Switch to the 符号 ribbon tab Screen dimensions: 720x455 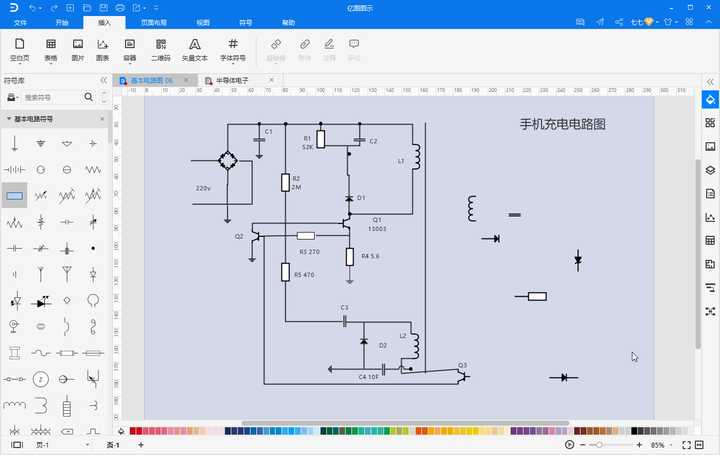click(246, 22)
